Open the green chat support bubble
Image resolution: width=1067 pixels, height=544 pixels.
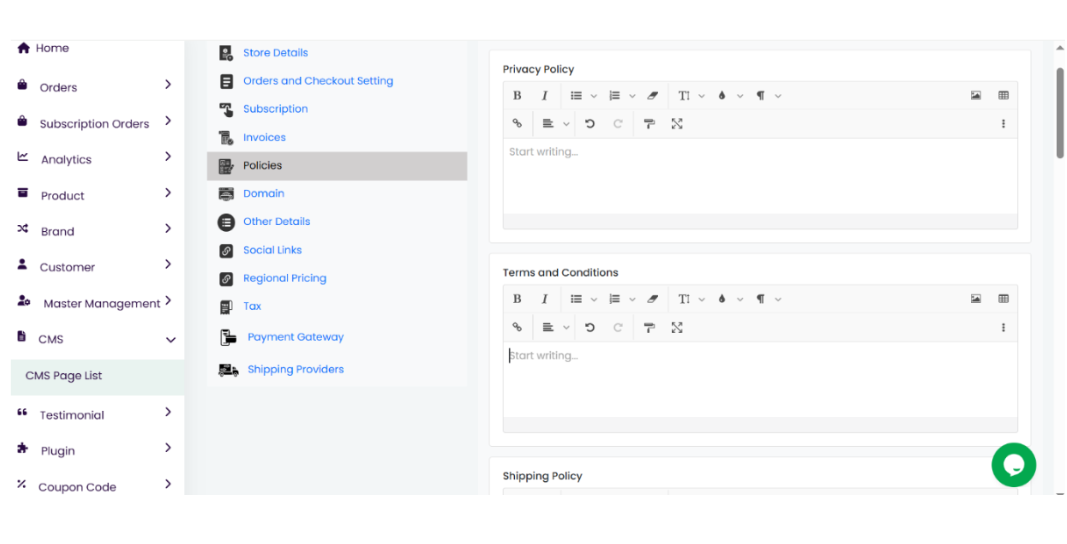point(1013,465)
